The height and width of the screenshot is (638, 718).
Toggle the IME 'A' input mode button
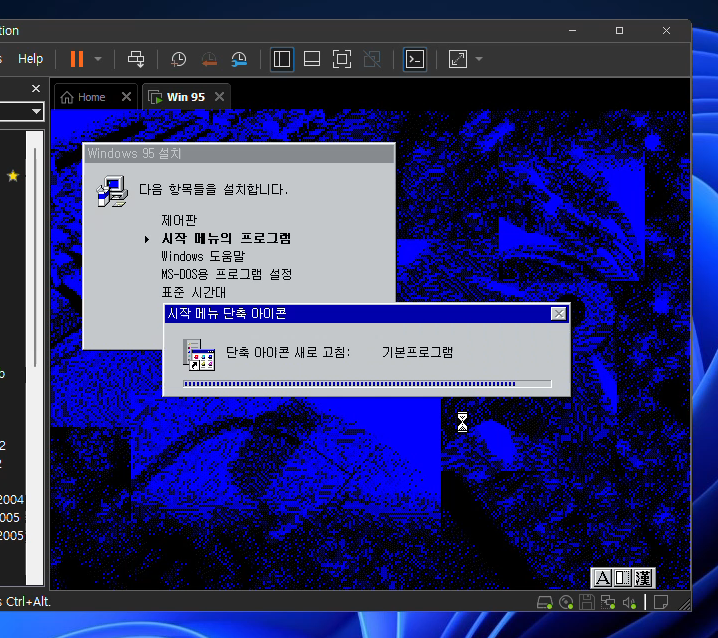[602, 578]
